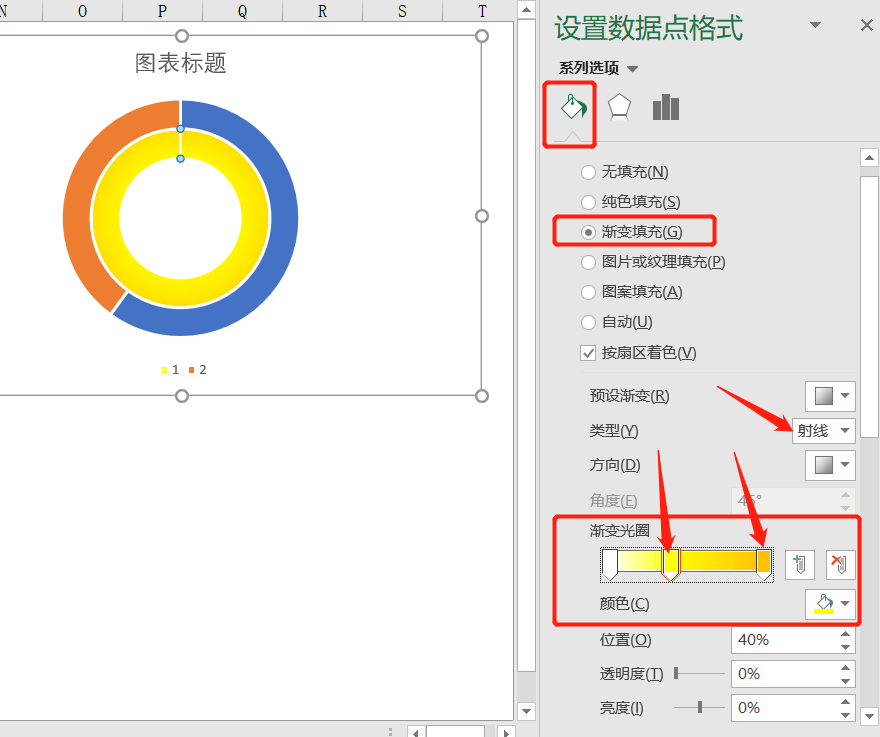Select the middle yellow gradient stop

pos(671,564)
